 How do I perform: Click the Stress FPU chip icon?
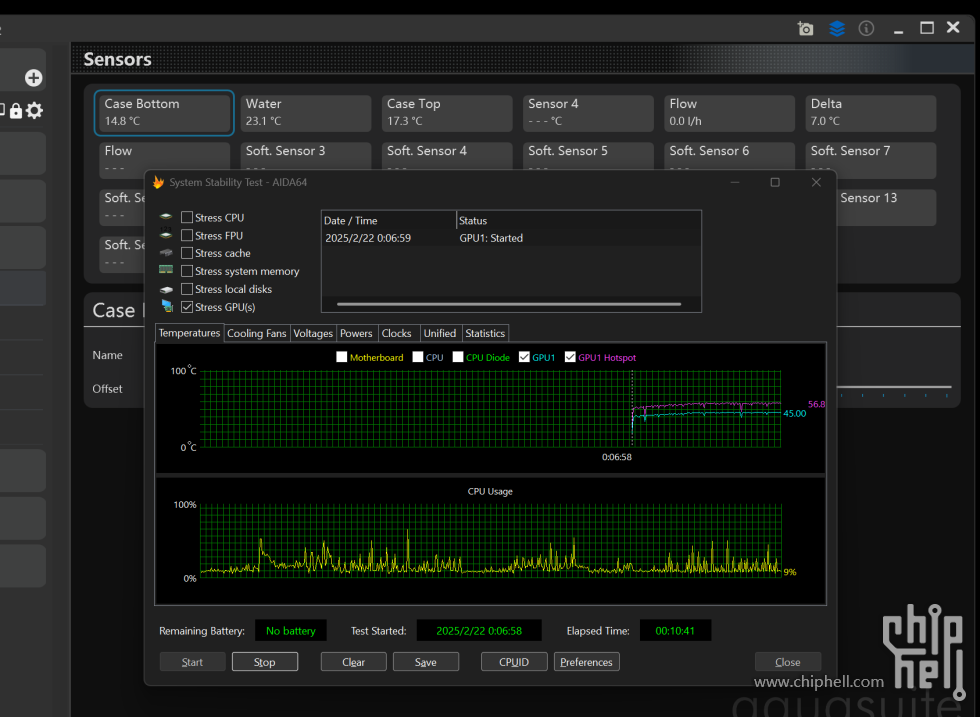coord(166,234)
